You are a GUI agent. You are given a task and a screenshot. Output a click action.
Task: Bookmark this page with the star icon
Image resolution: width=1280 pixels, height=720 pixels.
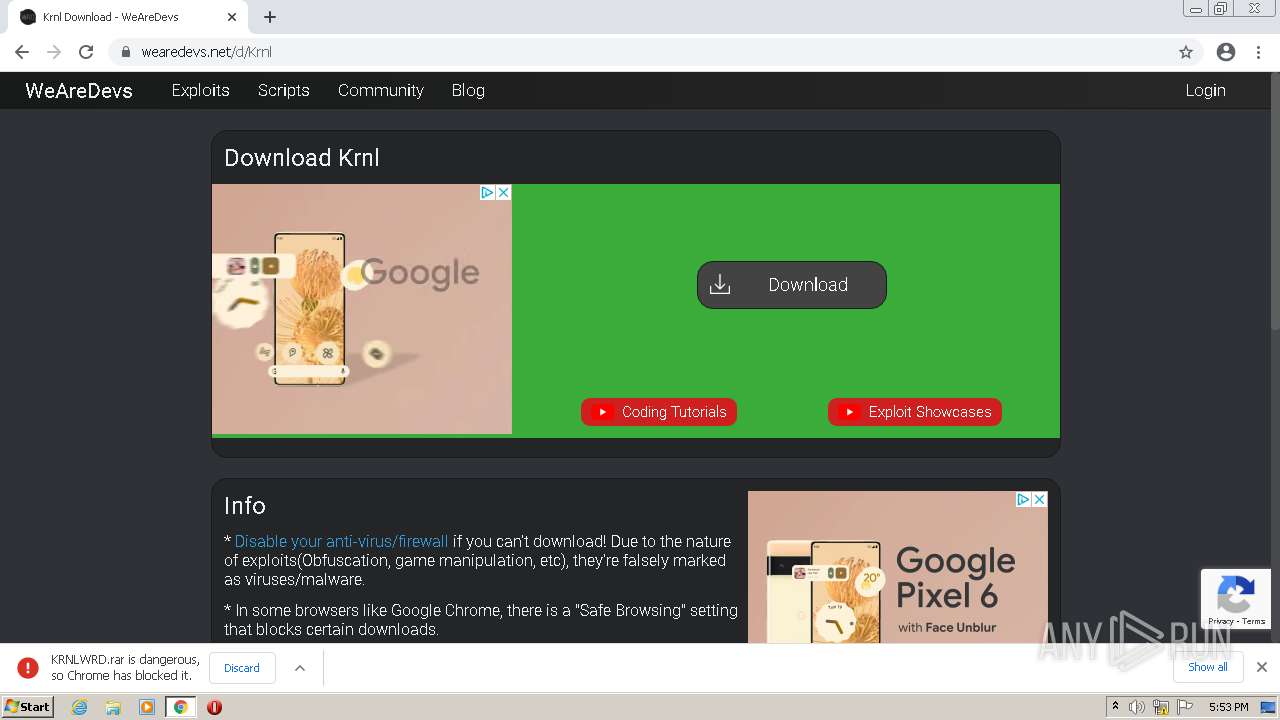1186,52
